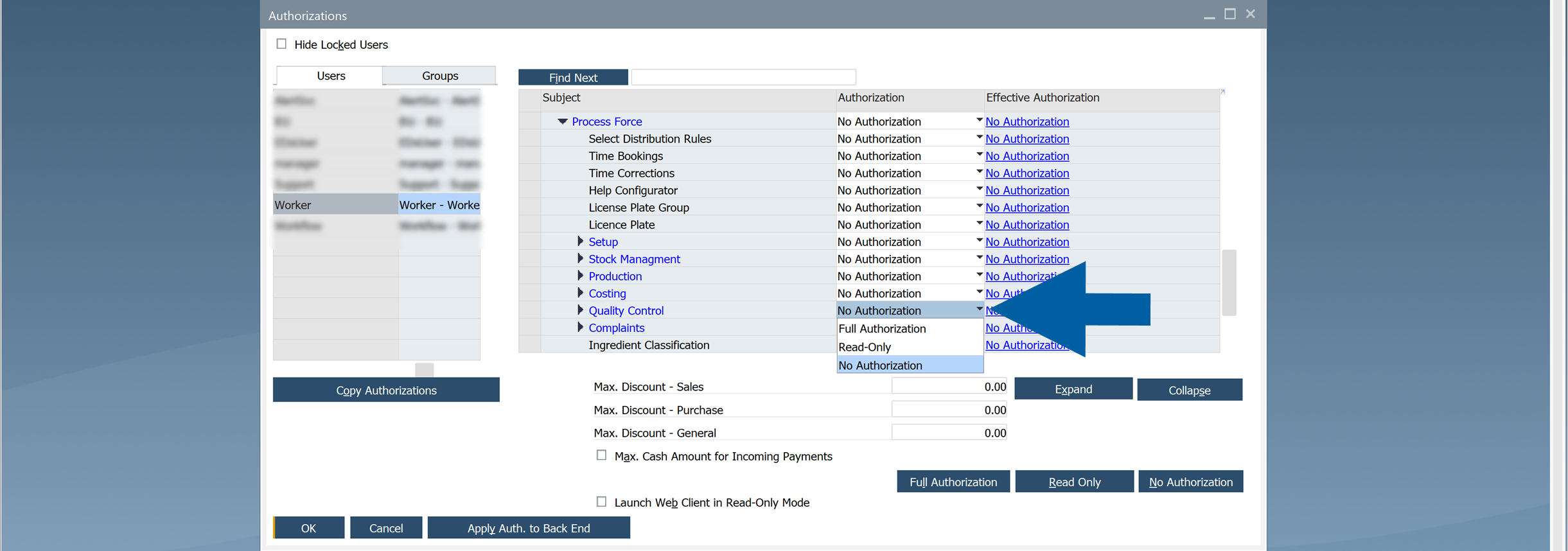Click Apply Auth. to Back End

click(x=529, y=528)
